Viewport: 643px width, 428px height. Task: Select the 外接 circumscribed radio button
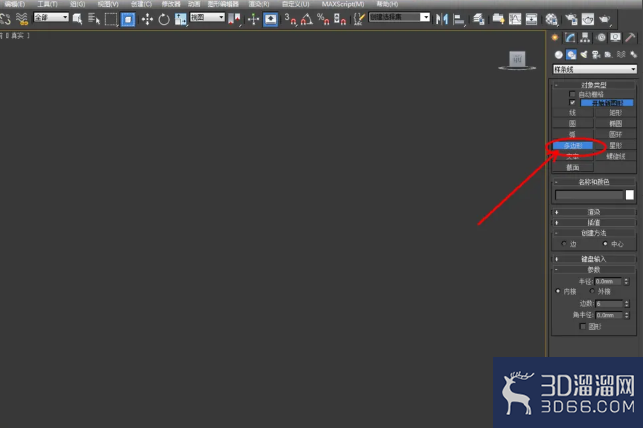tap(592, 291)
